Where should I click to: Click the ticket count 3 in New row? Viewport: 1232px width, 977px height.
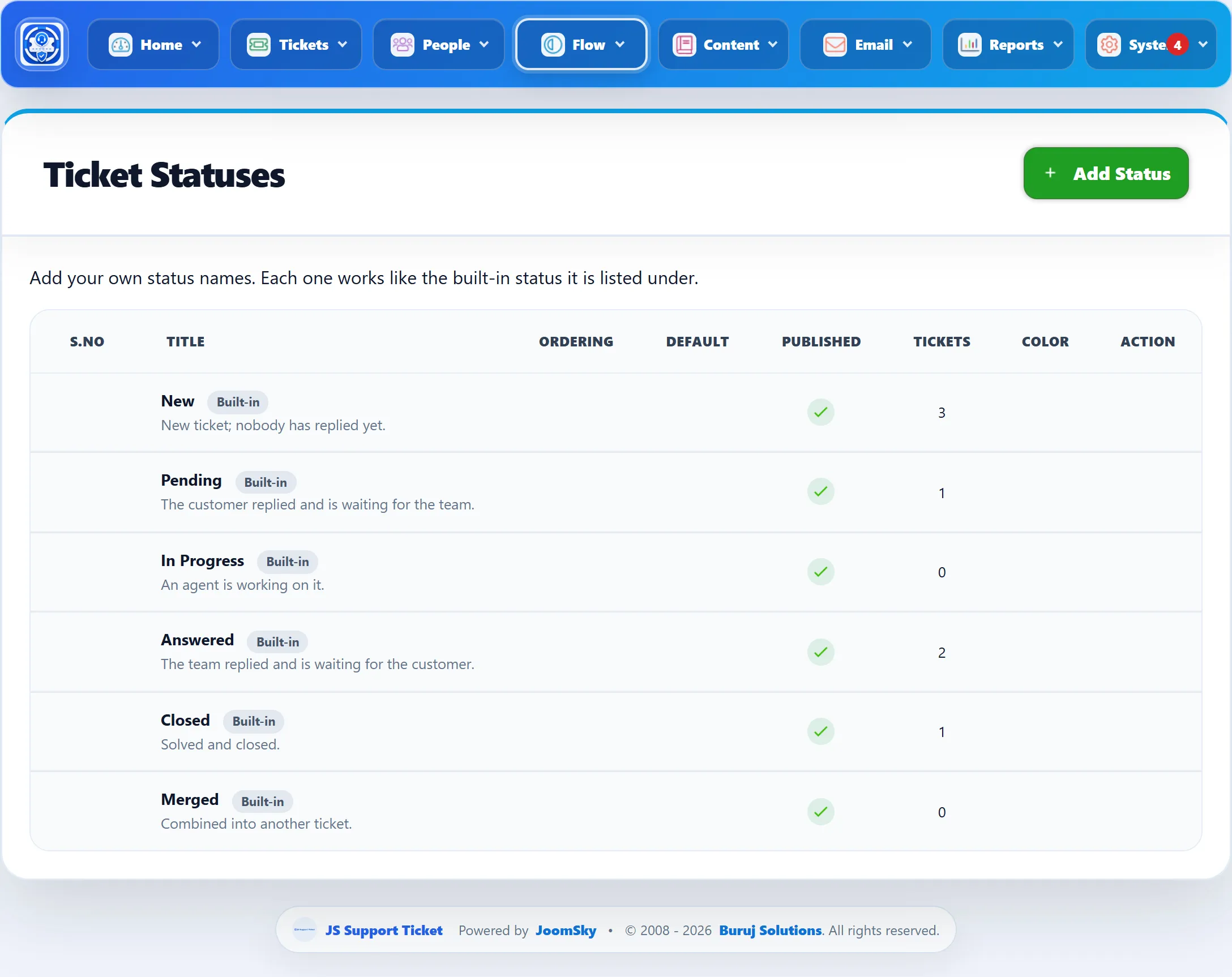(x=942, y=413)
